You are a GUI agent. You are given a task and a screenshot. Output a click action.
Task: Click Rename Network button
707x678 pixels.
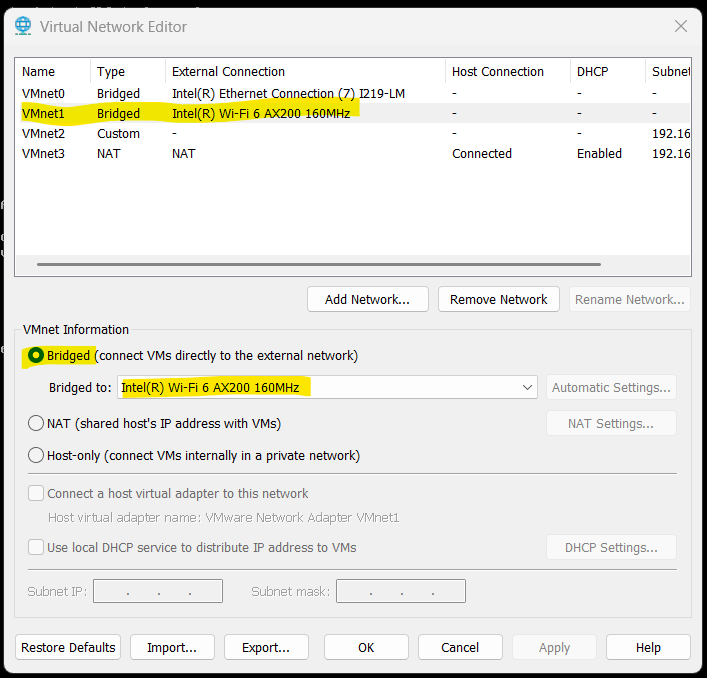coord(629,299)
